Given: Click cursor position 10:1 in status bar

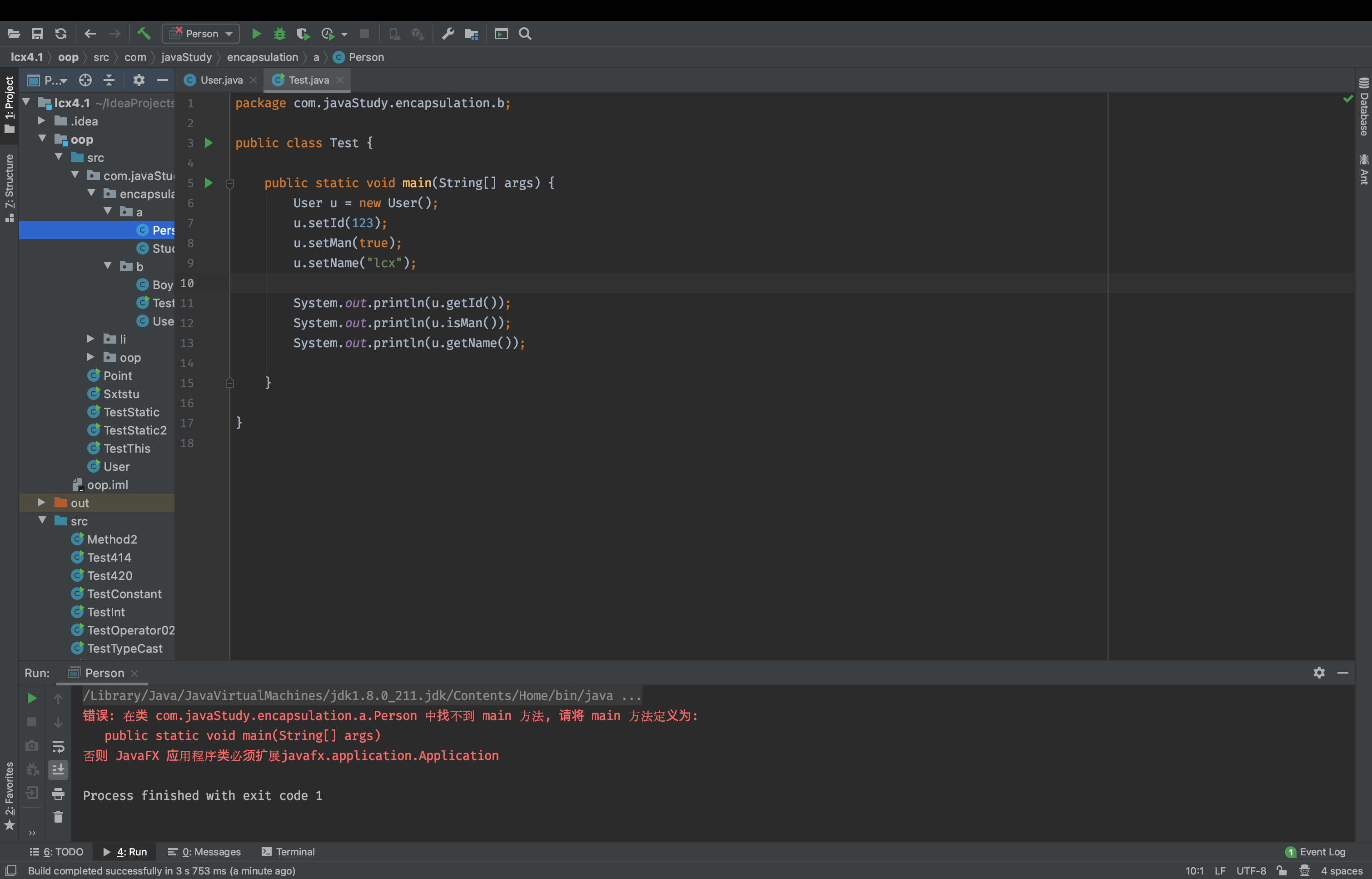Looking at the screenshot, I should tap(1194, 870).
